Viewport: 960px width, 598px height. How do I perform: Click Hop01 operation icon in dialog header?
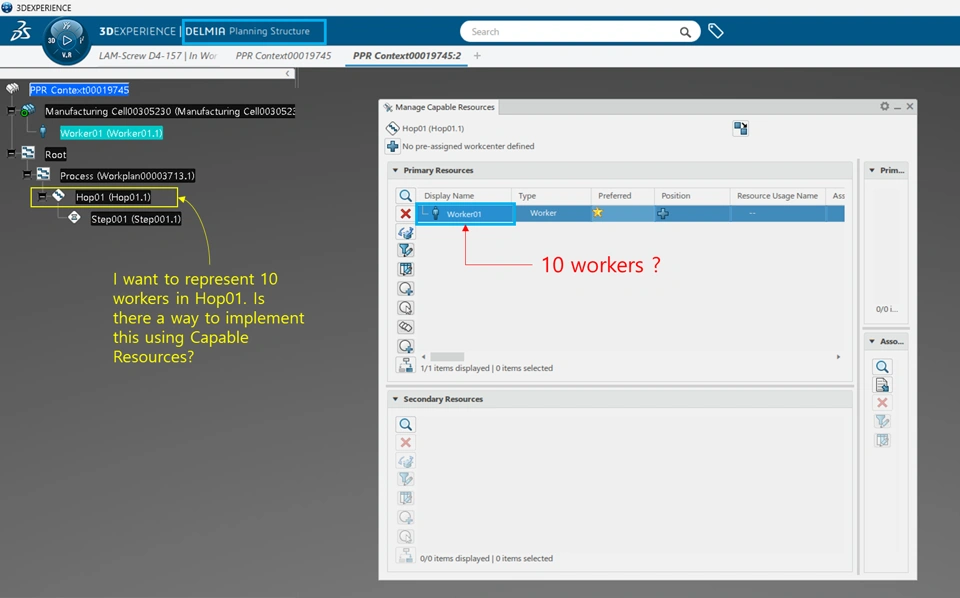coord(392,129)
